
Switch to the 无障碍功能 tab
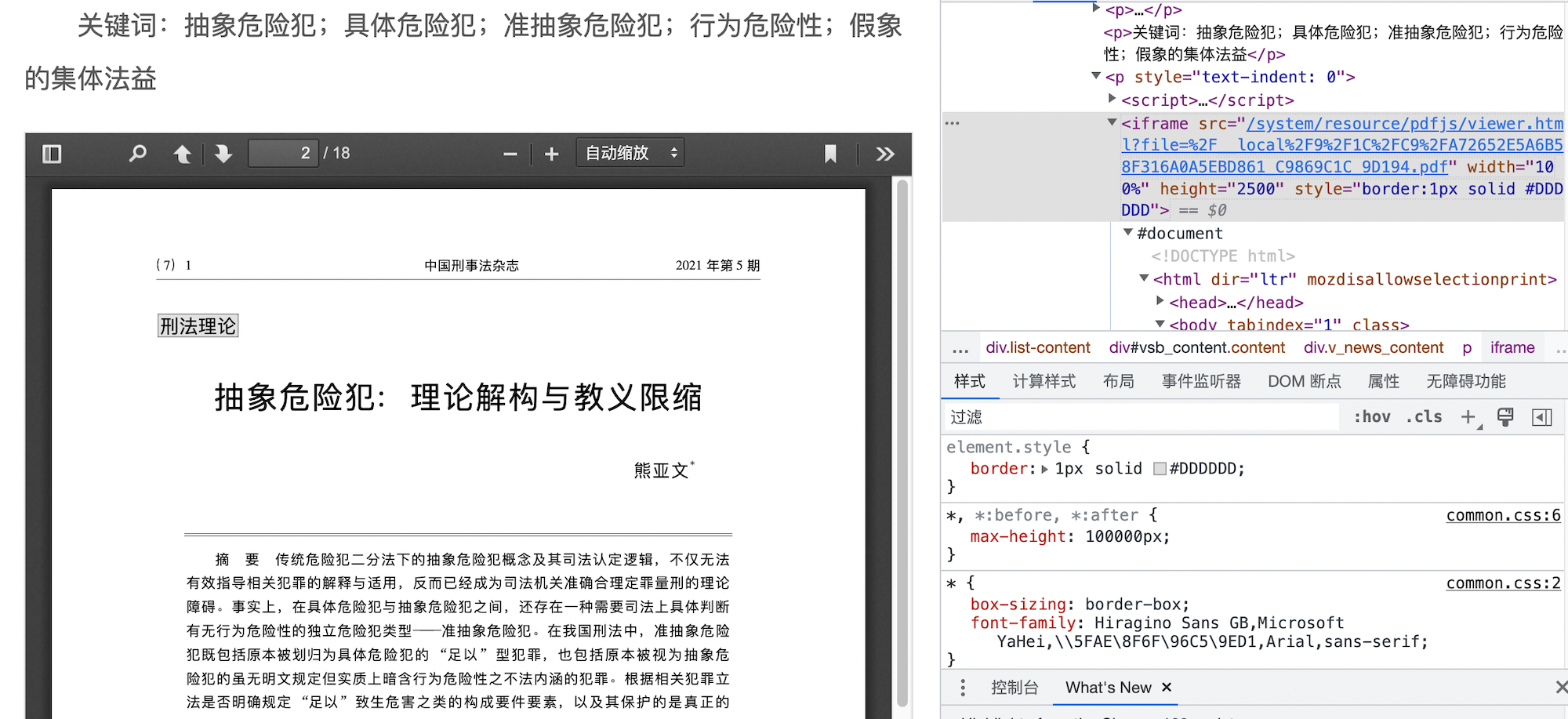pos(1466,381)
